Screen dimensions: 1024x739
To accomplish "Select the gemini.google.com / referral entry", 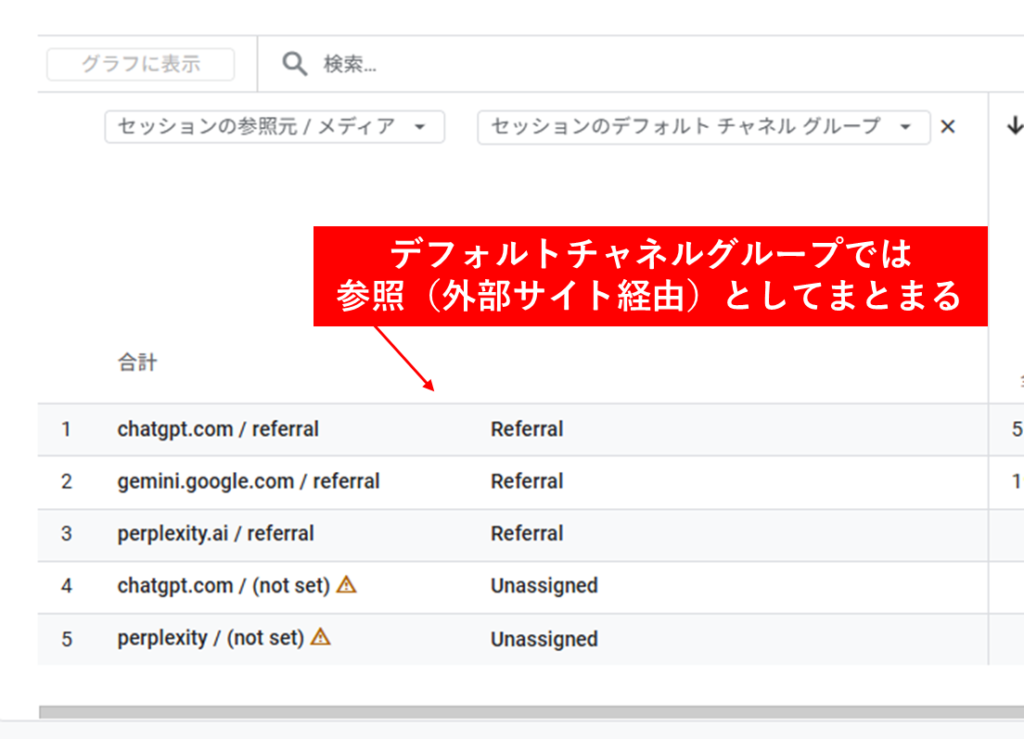I will [x=248, y=481].
